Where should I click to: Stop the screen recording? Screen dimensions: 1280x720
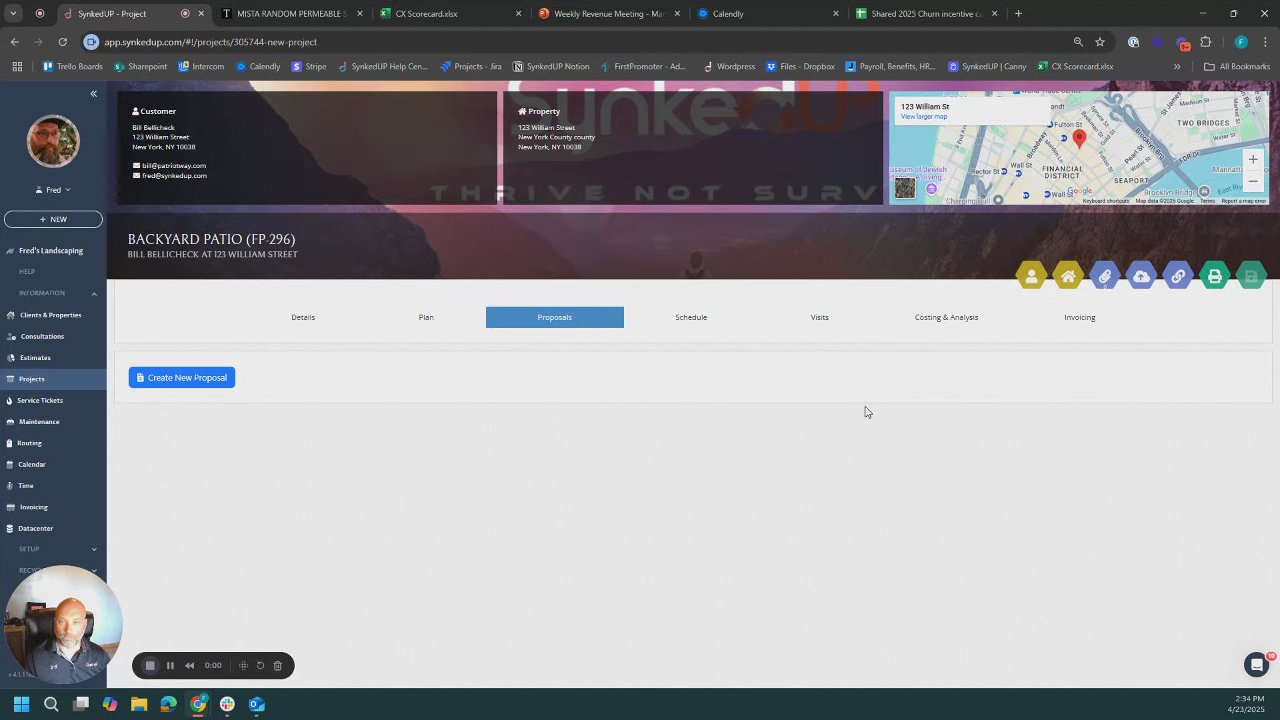pos(150,665)
